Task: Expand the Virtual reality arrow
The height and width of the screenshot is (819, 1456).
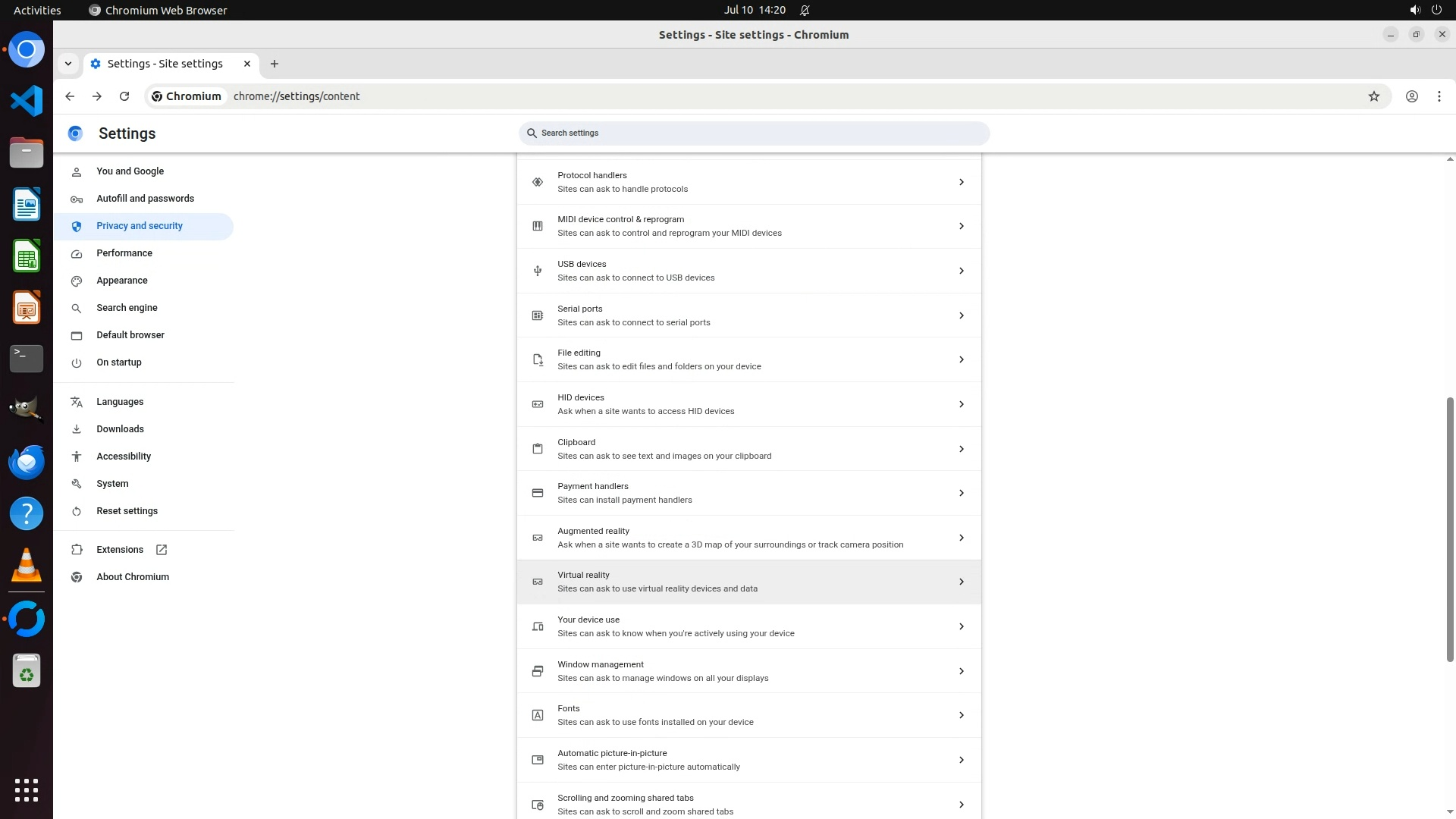Action: point(961,582)
